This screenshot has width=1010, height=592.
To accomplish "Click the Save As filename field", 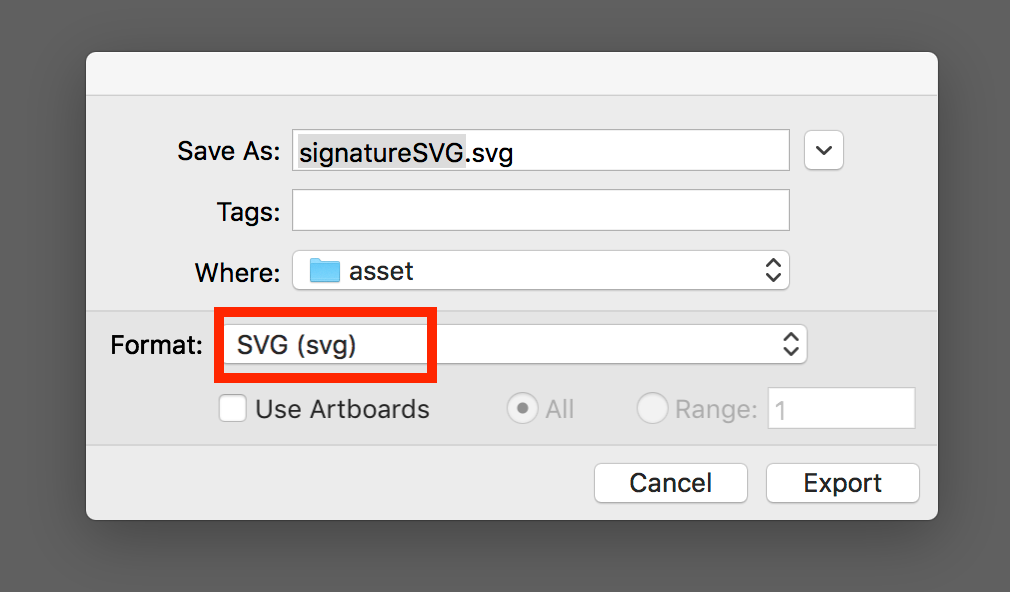I will [x=540, y=151].
